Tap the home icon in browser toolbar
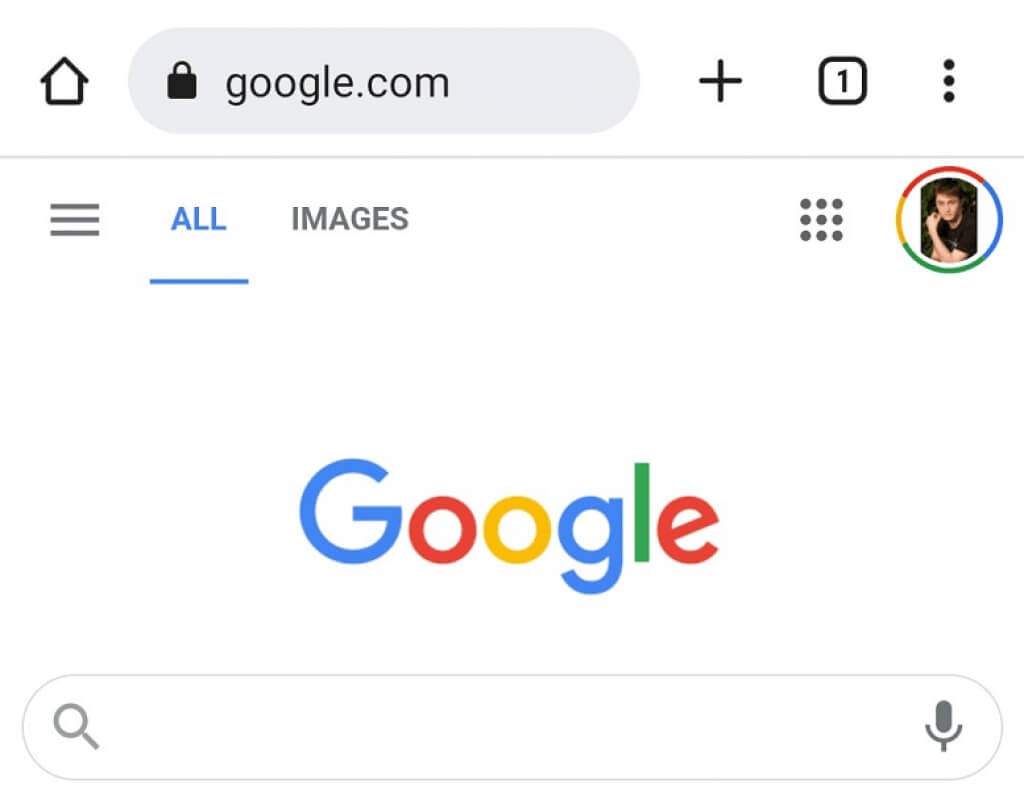1024x791 pixels. point(65,82)
